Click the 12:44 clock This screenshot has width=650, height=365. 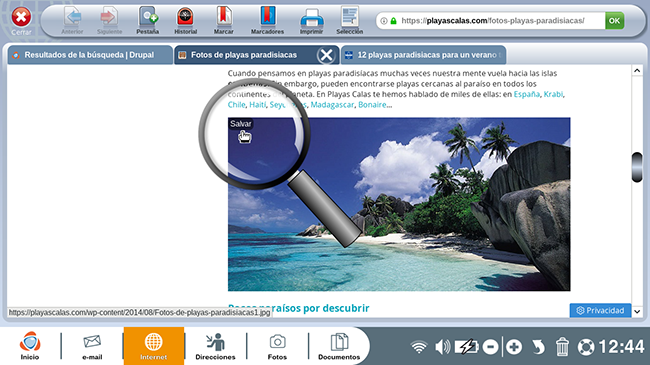pyautogui.click(x=621, y=347)
